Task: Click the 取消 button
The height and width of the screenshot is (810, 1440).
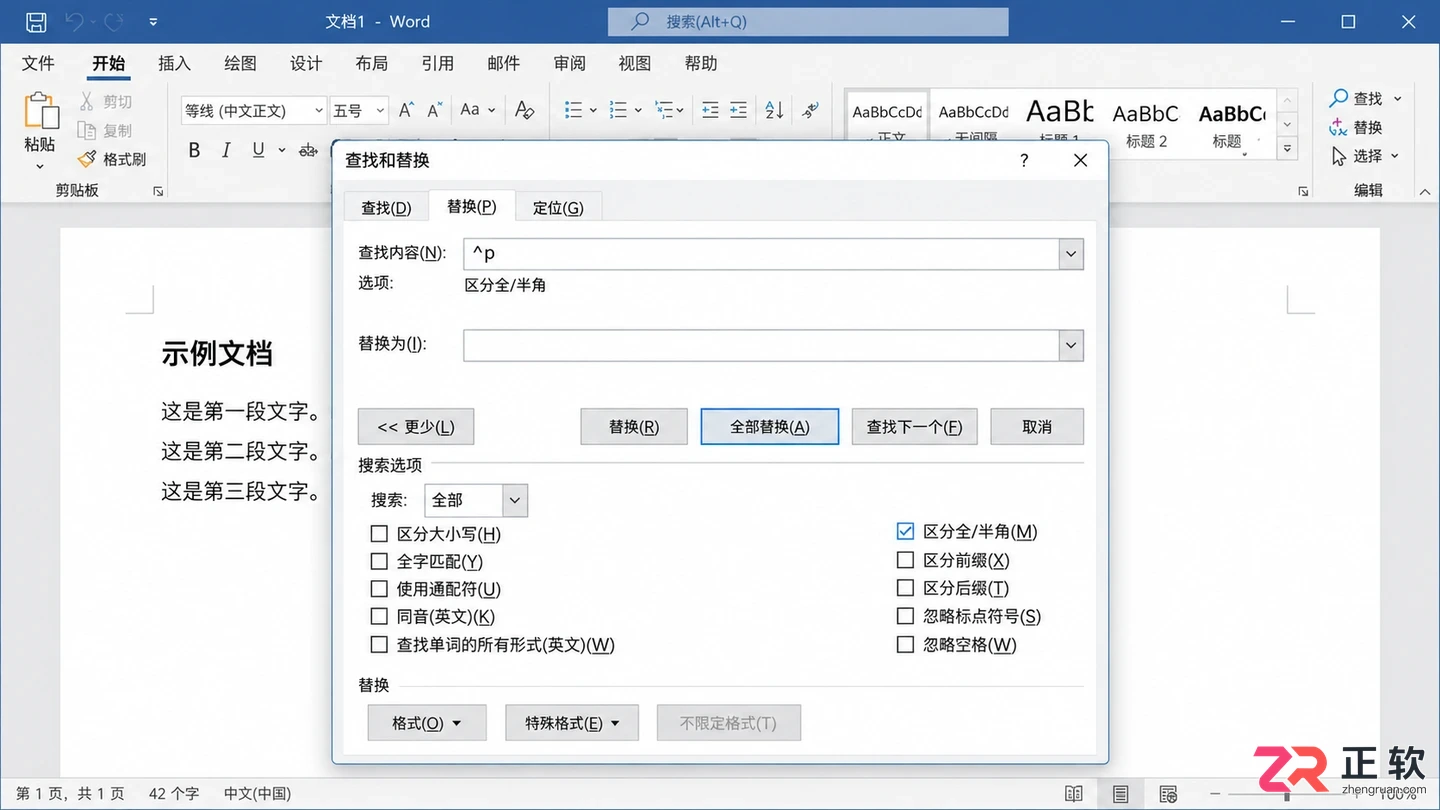Action: click(x=1037, y=427)
